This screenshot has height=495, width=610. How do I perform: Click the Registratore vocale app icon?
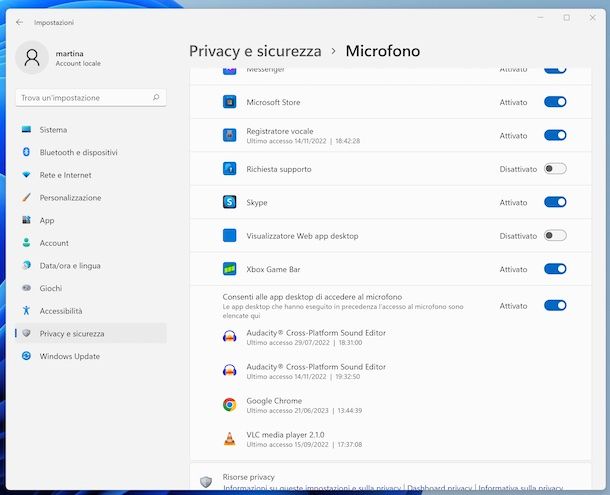[230, 135]
